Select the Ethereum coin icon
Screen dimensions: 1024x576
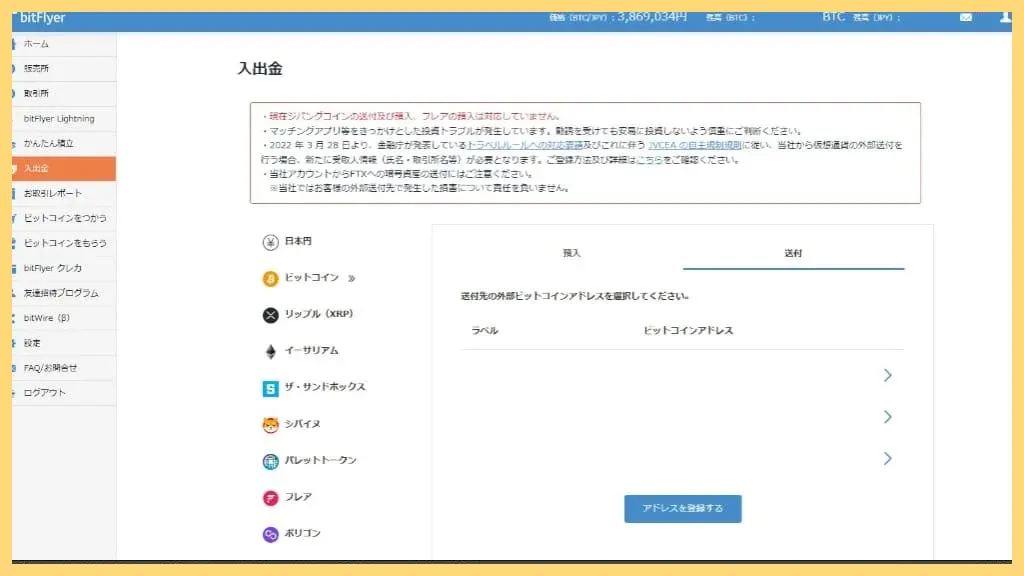270,351
